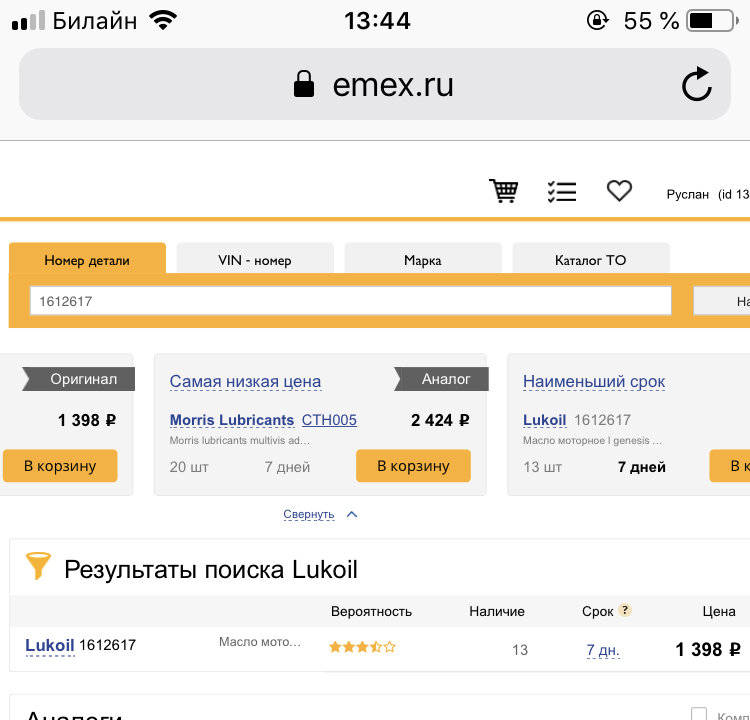Click the search results filter funnel icon
Screen dimensions: 750x720
coord(38,566)
